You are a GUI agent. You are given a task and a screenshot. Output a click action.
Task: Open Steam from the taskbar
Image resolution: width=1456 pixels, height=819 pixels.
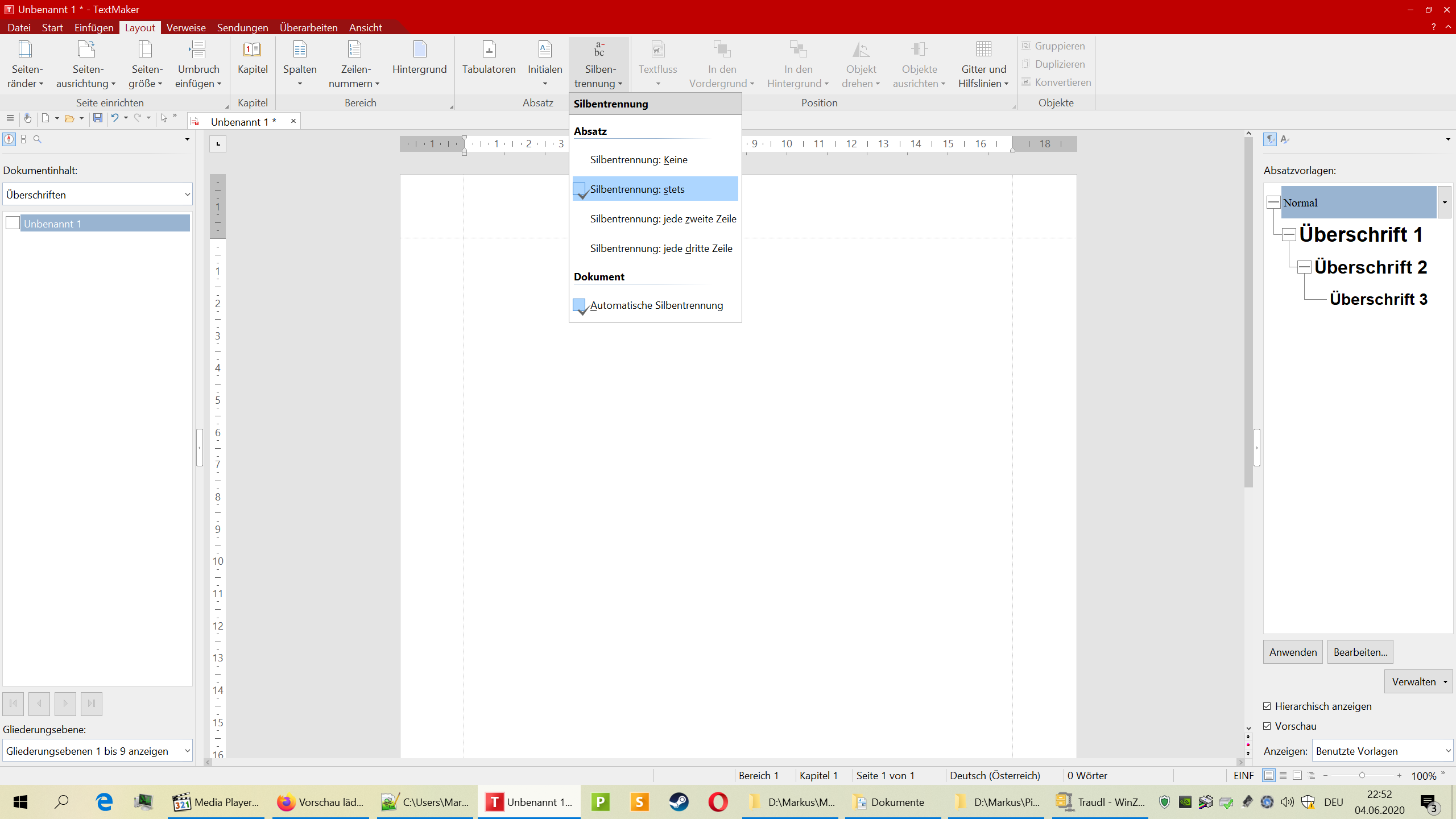(x=679, y=802)
